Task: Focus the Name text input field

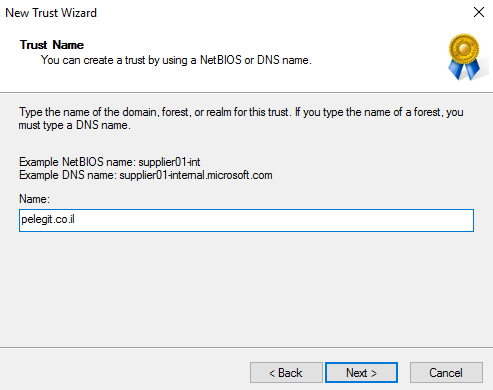Action: click(246, 220)
